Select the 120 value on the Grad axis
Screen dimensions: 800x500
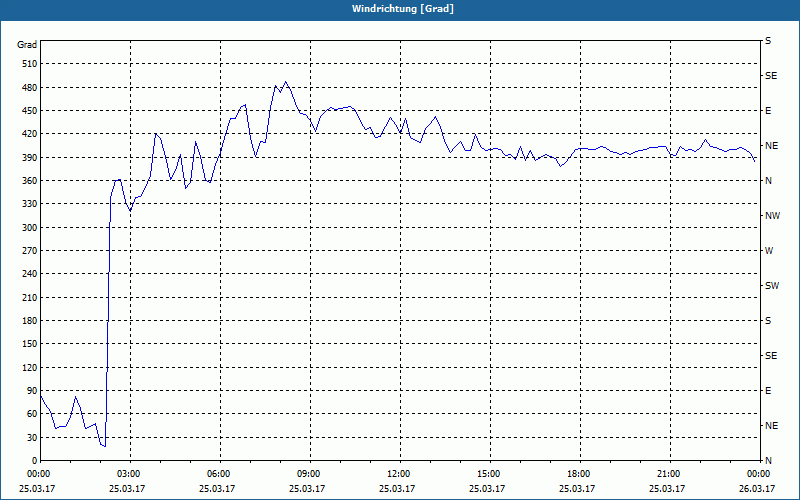click(x=30, y=367)
